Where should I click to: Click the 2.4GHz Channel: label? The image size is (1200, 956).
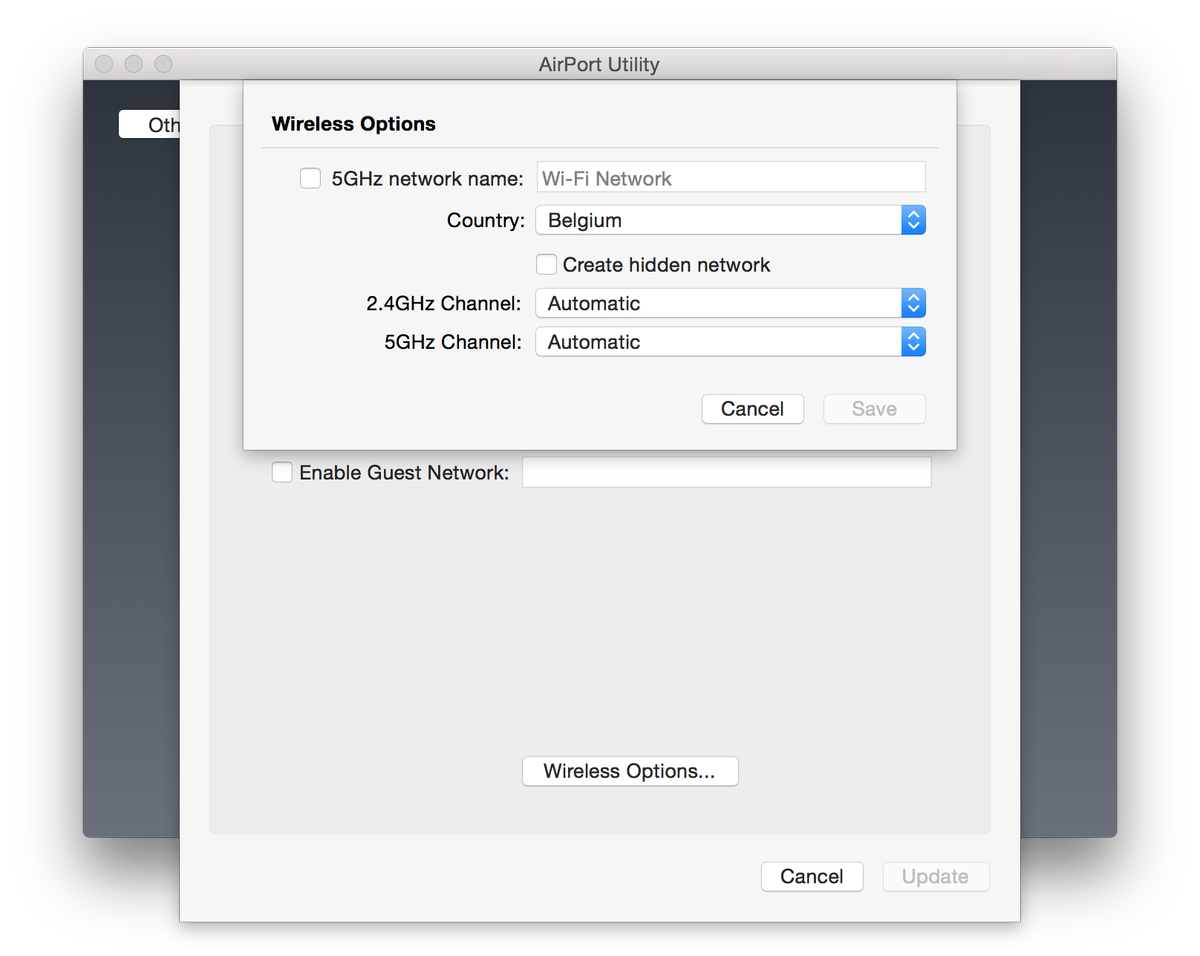[444, 303]
